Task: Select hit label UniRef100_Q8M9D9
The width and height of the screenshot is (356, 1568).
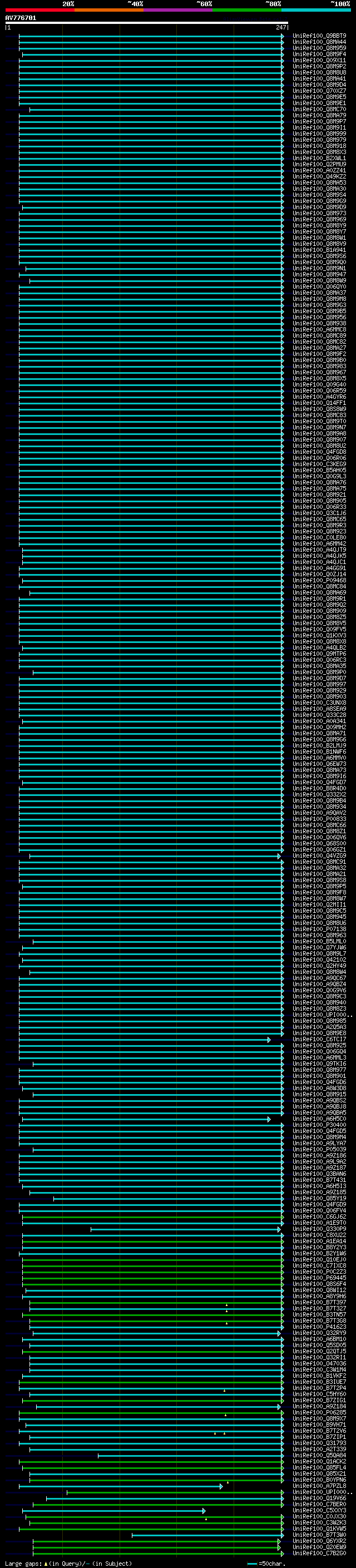Action: point(319,207)
